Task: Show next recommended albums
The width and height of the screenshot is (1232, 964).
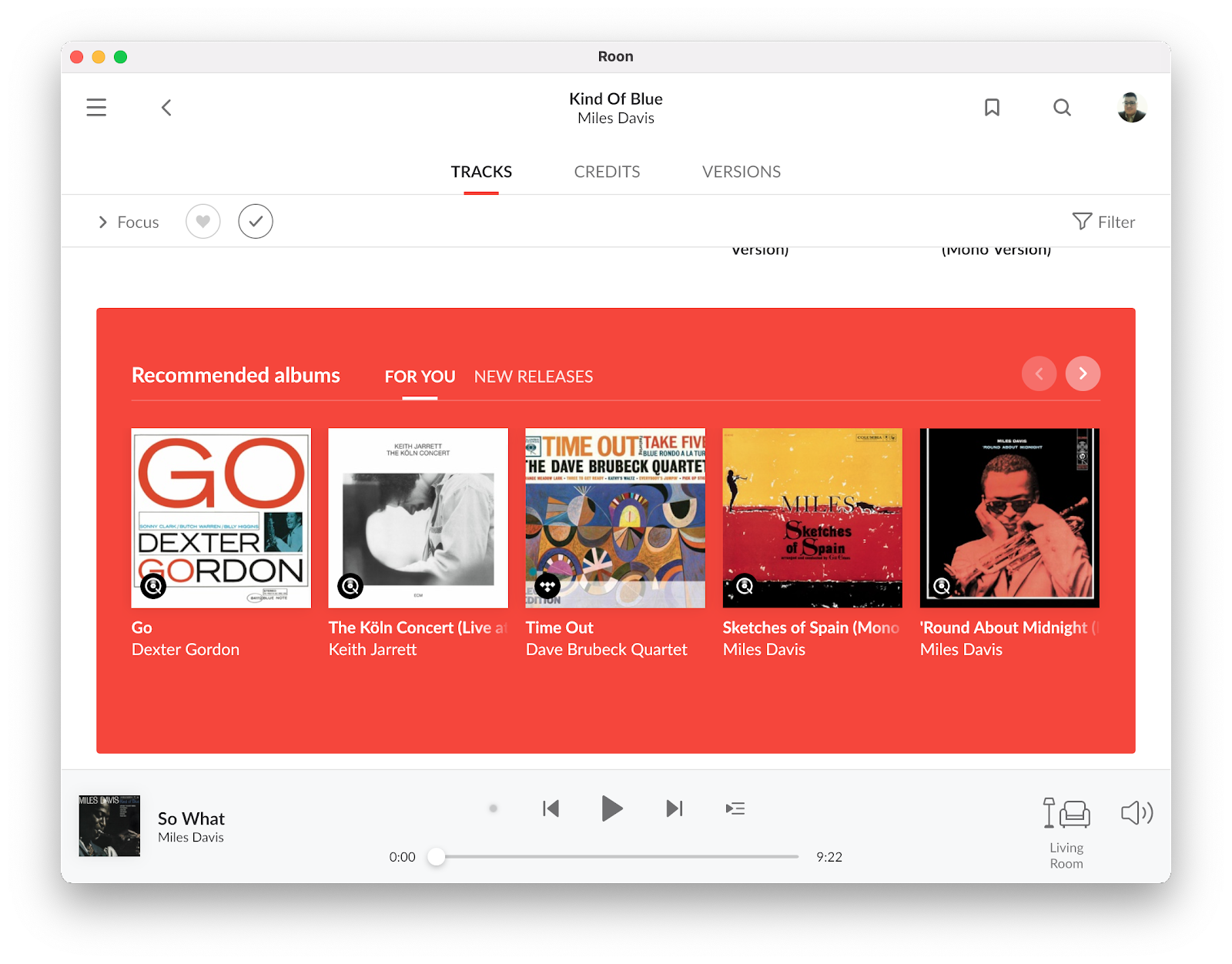Action: point(1083,373)
